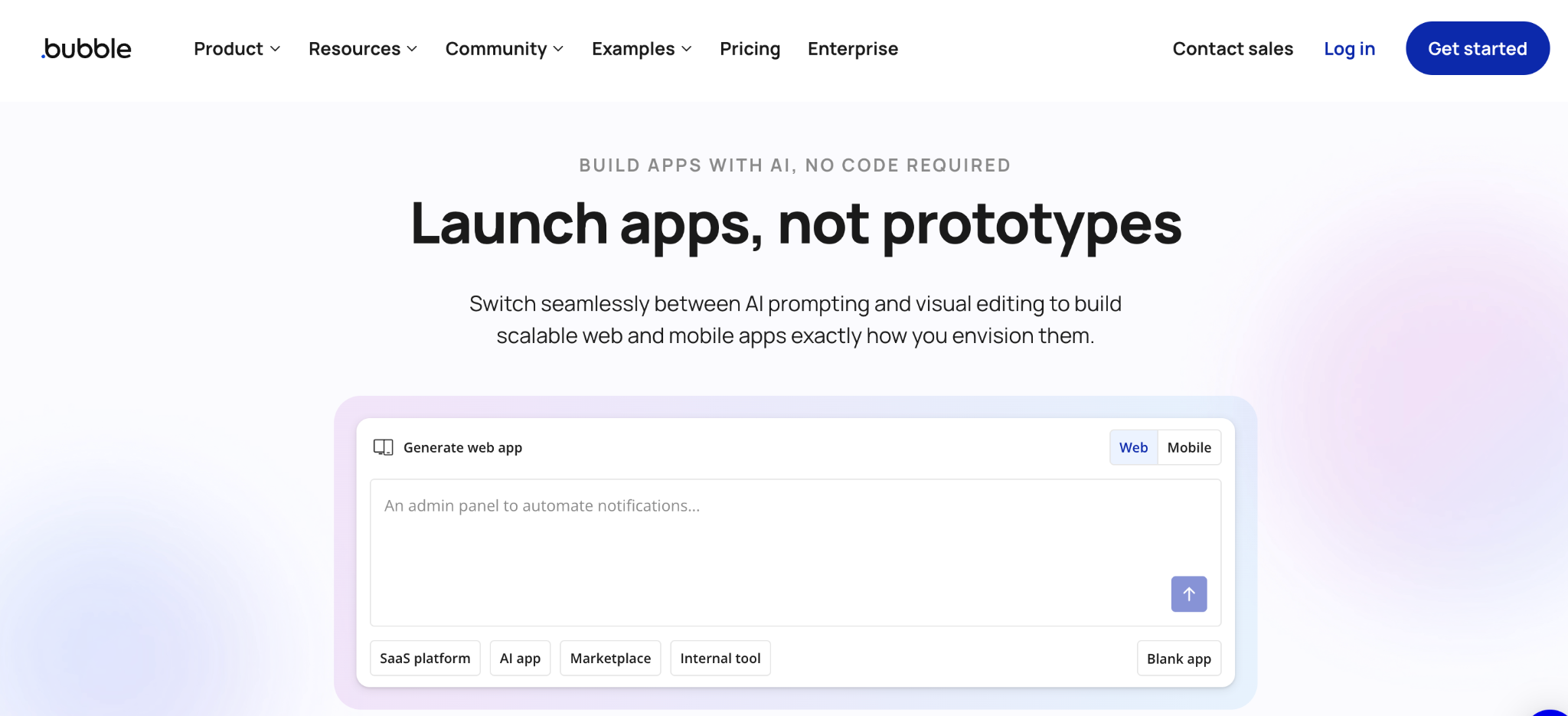
Task: Open the Enterprise page
Action: 852,49
